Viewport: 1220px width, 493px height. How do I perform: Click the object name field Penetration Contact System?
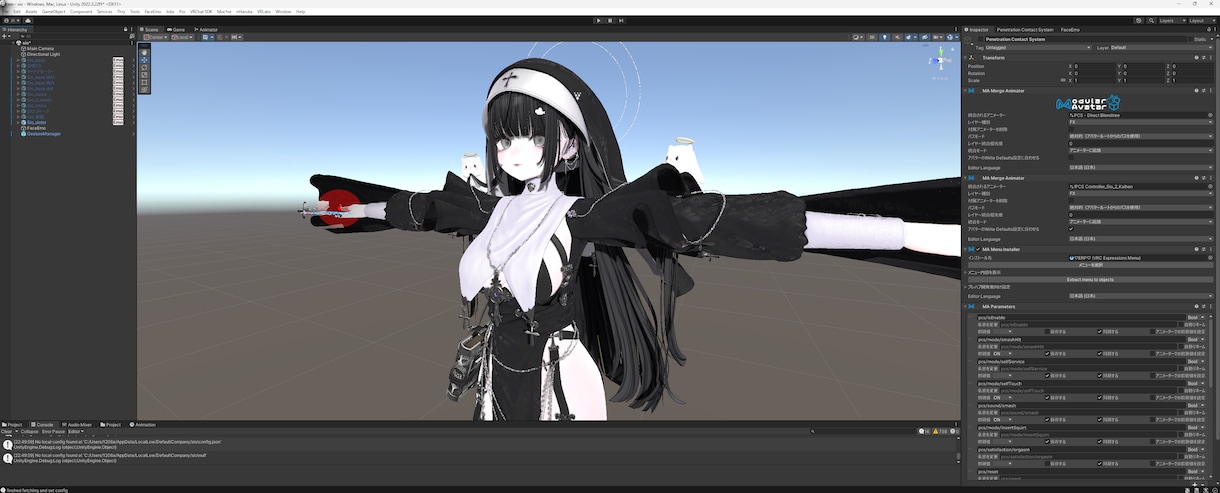(x=1086, y=39)
